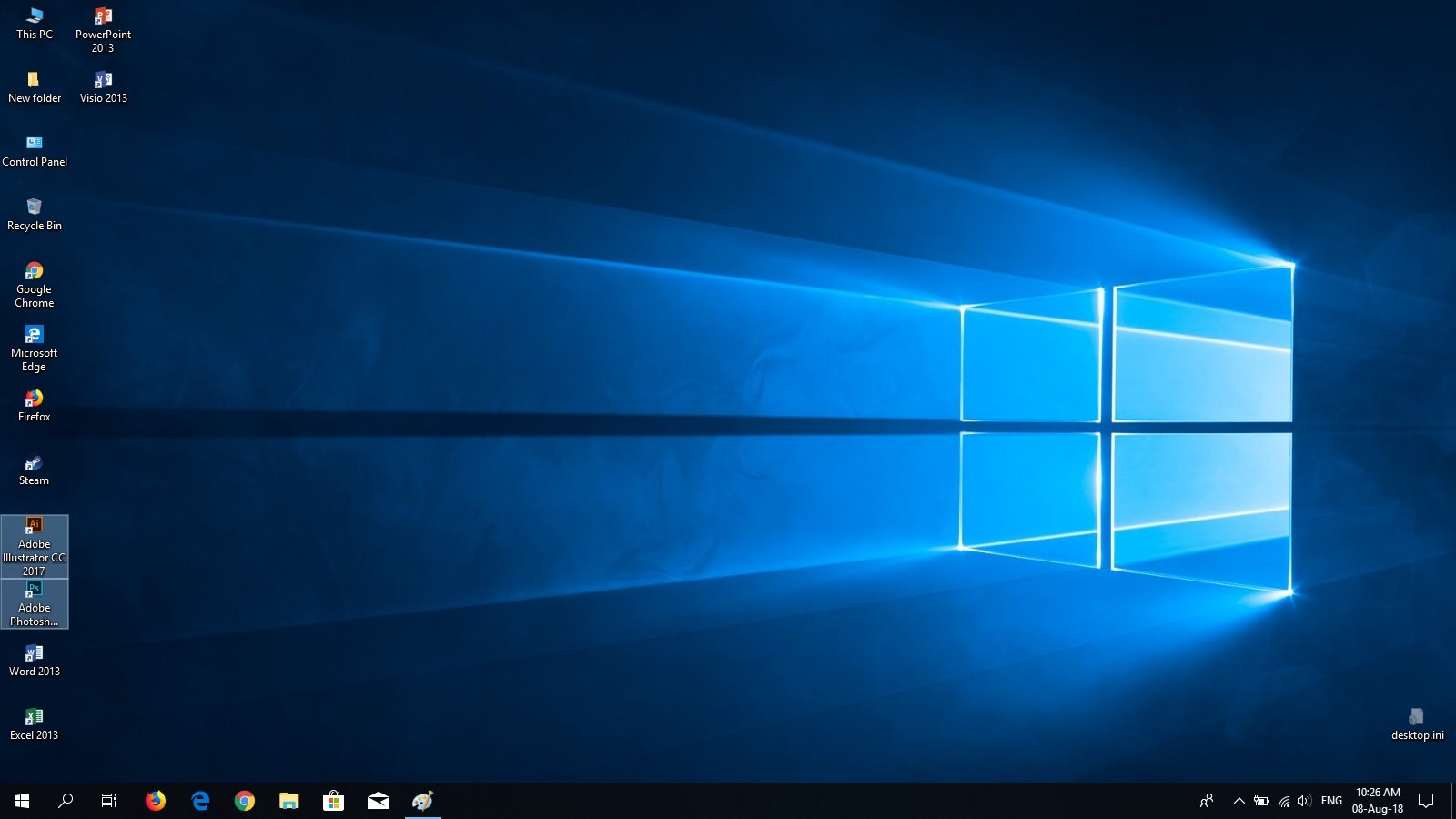Open the Mail app from the taskbar
Image resolution: width=1456 pixels, height=819 pixels.
point(379,801)
